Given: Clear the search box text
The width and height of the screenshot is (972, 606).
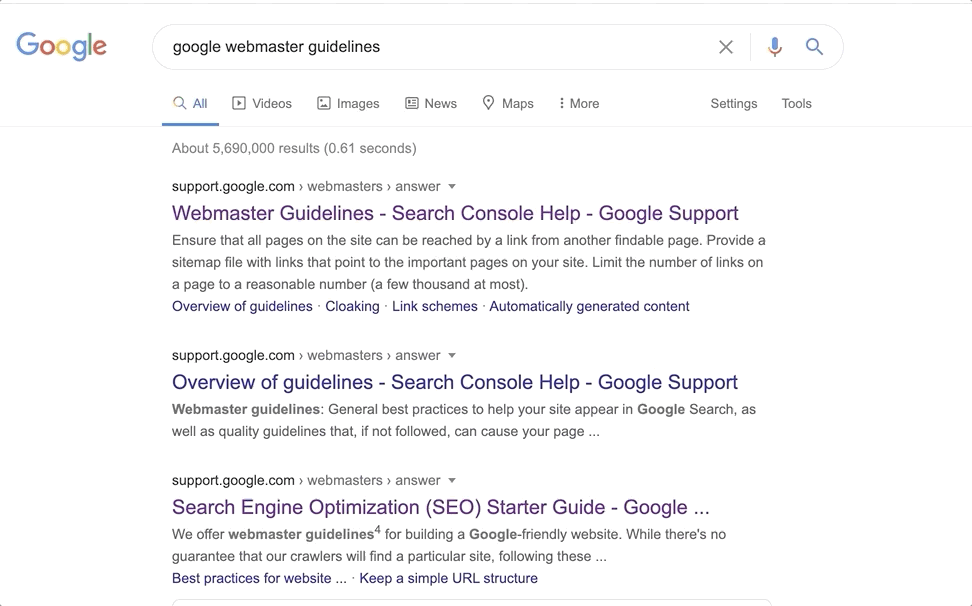Looking at the screenshot, I should 726,47.
